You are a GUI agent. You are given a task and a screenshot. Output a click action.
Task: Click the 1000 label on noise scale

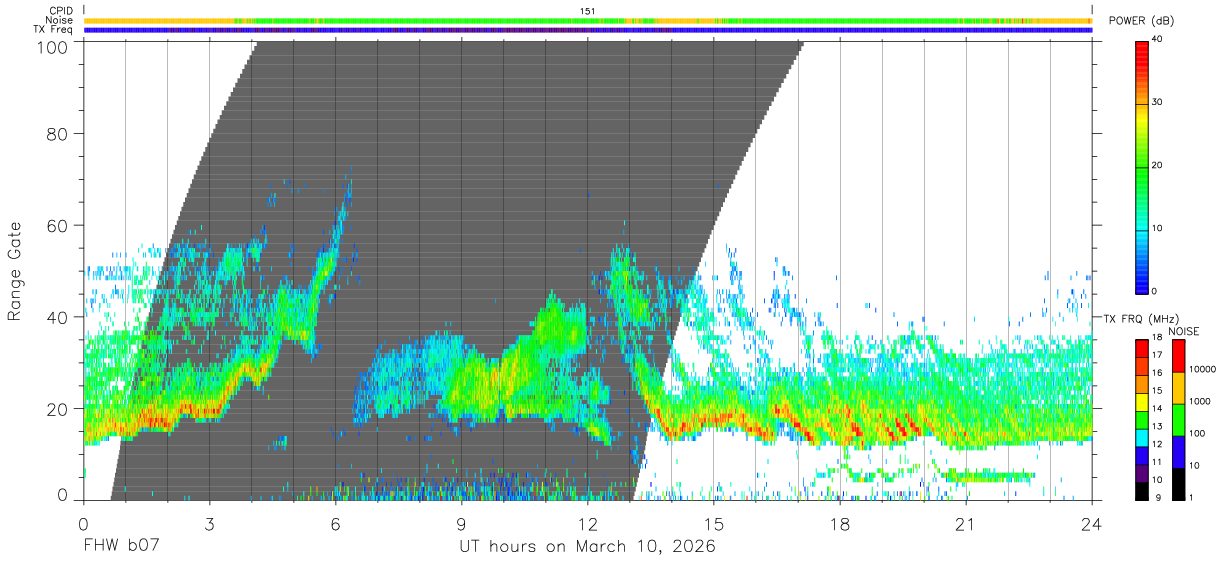pos(1202,401)
